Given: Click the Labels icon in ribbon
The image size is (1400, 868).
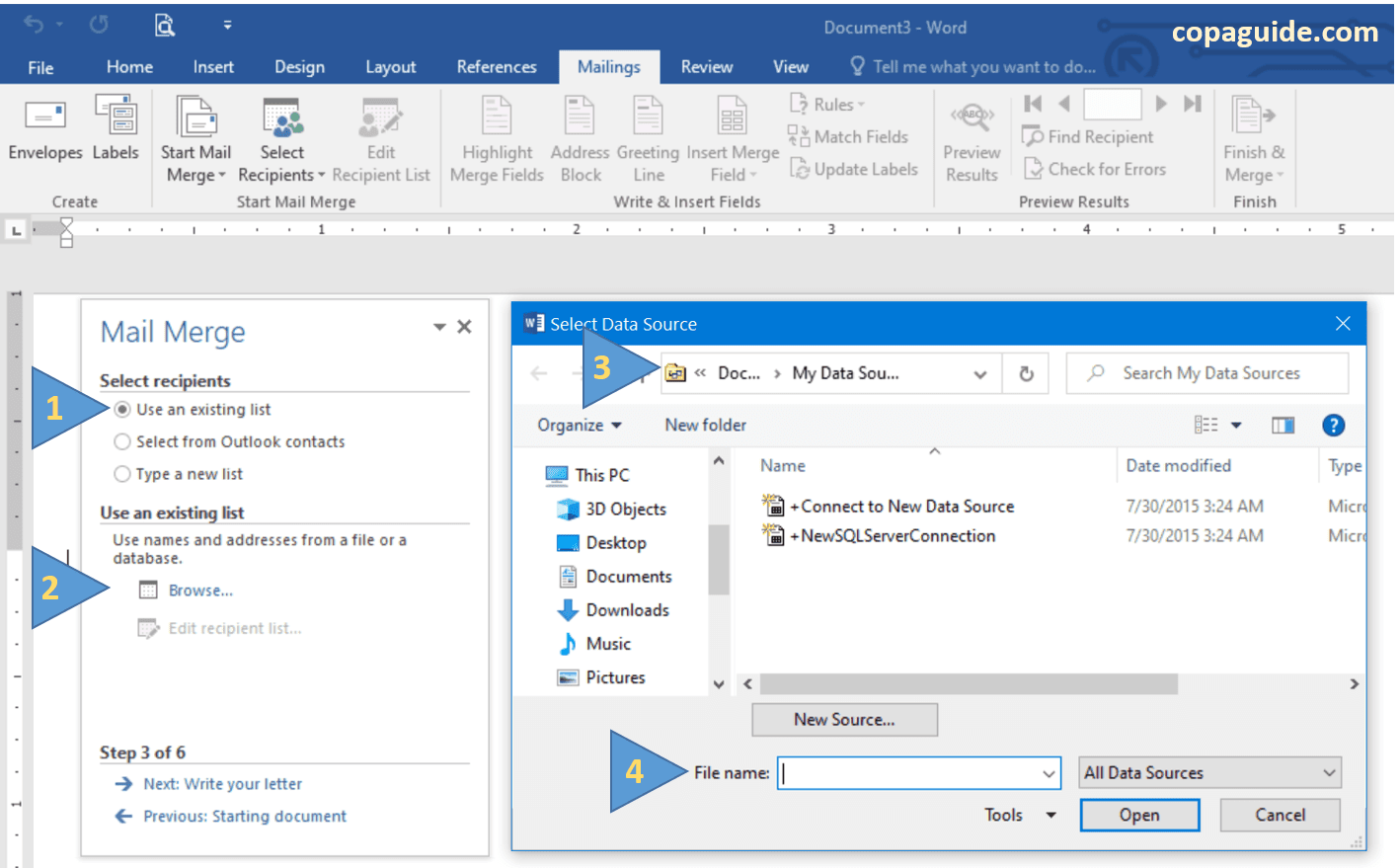Looking at the screenshot, I should tap(117, 115).
